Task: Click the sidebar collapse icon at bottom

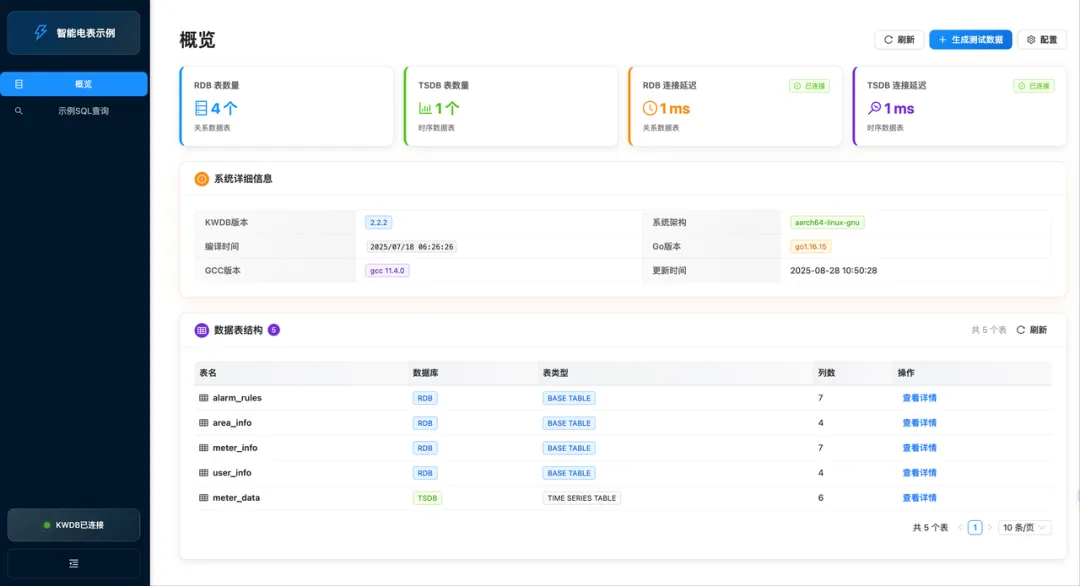Action: [73, 564]
